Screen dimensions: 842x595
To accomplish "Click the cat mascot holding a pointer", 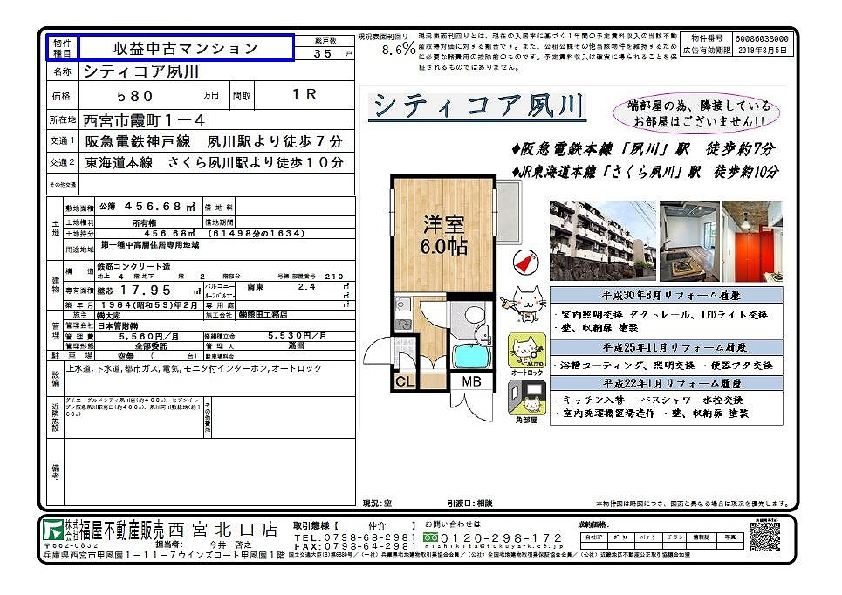I will [526, 301].
